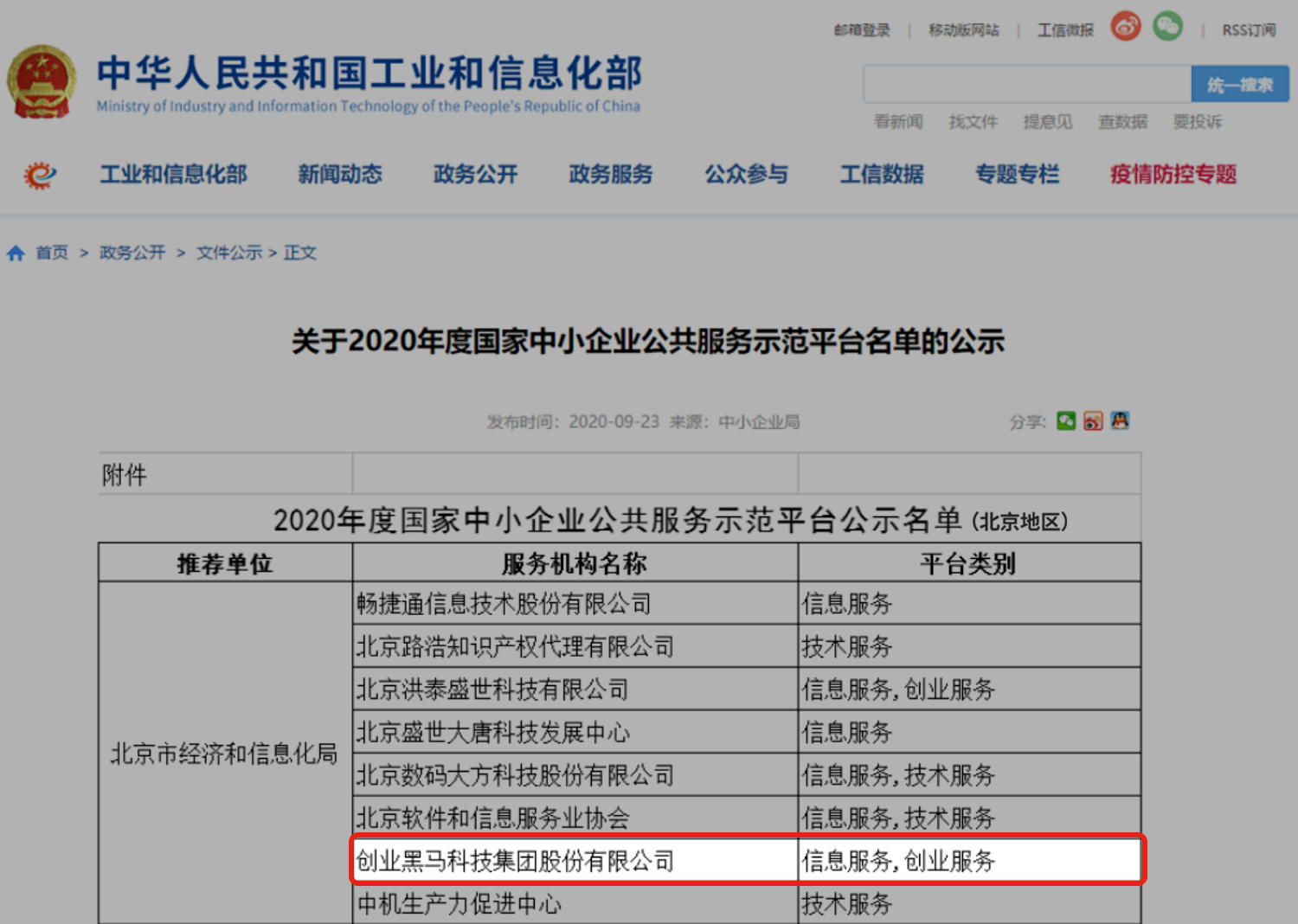Open the 移动版网站 link
1298x924 pixels.
[x=964, y=30]
